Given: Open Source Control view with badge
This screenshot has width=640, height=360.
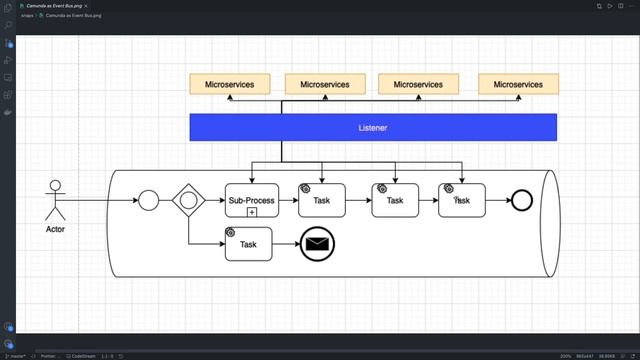Looking at the screenshot, I should coord(8,43).
